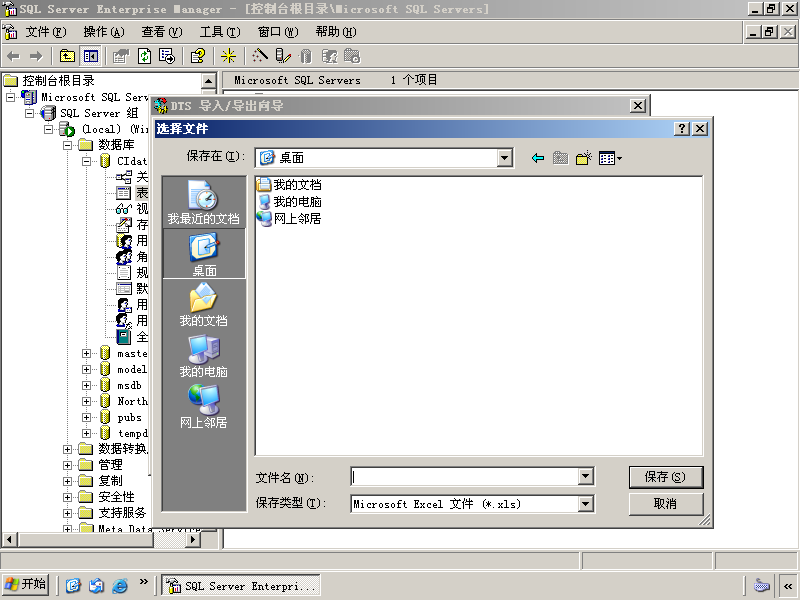
Task: Click the Internet Explorer quick launch icon
Action: 119,585
